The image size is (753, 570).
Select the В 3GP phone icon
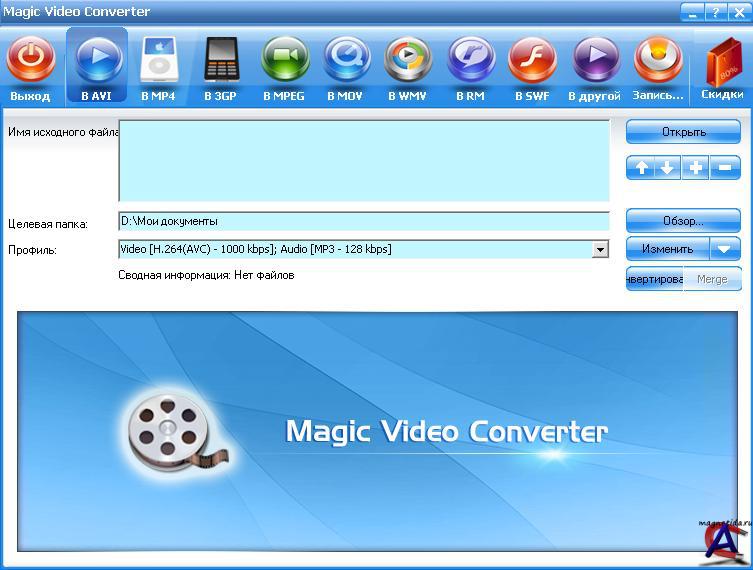tap(220, 60)
